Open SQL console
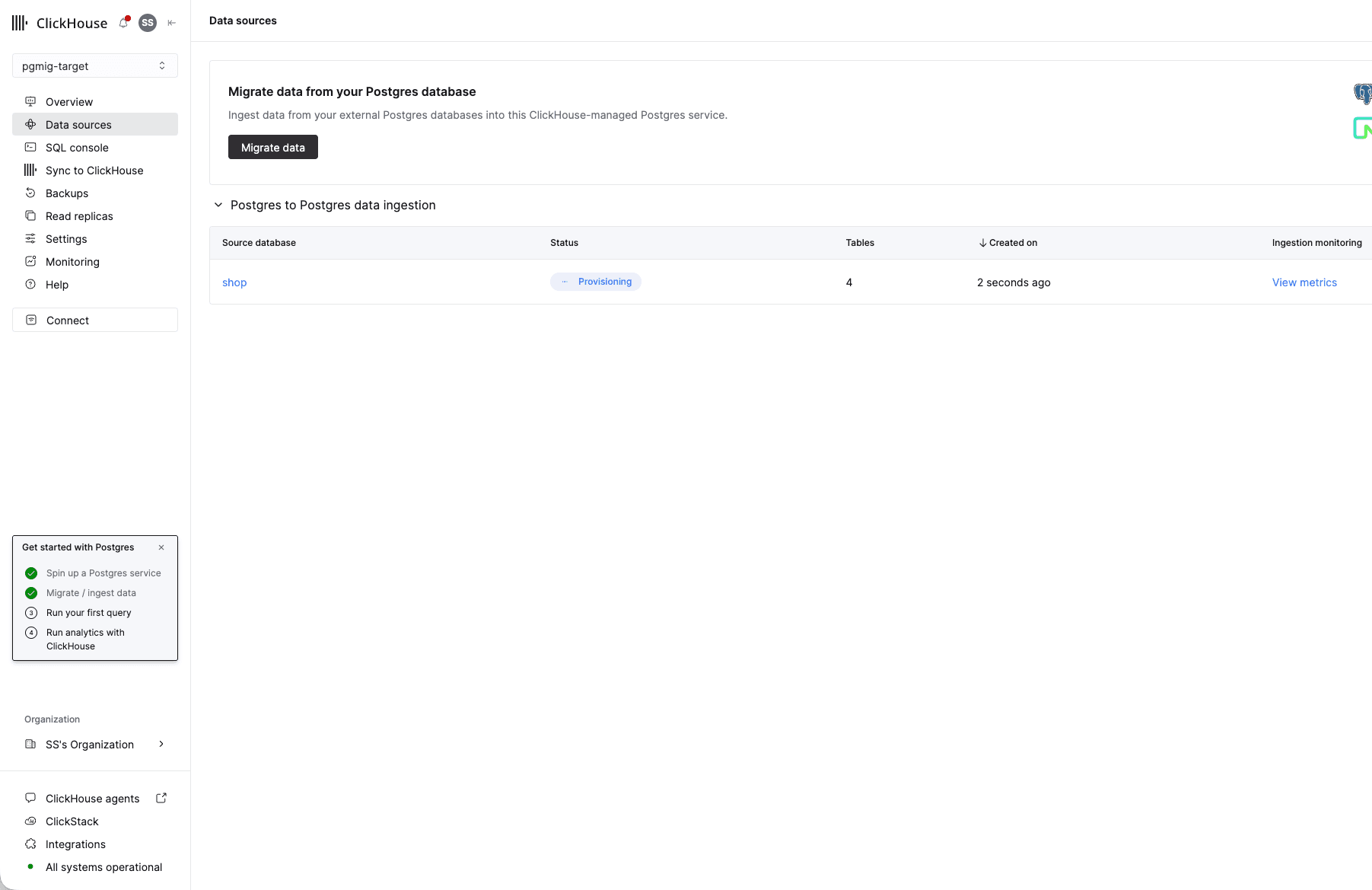 [95, 147]
